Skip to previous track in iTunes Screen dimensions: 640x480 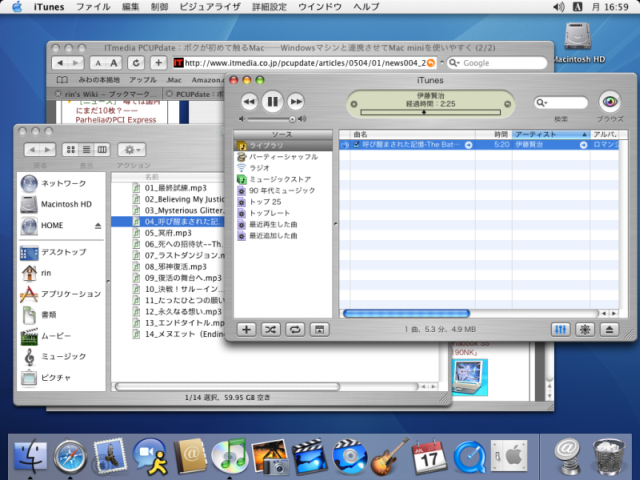pyautogui.click(x=249, y=102)
